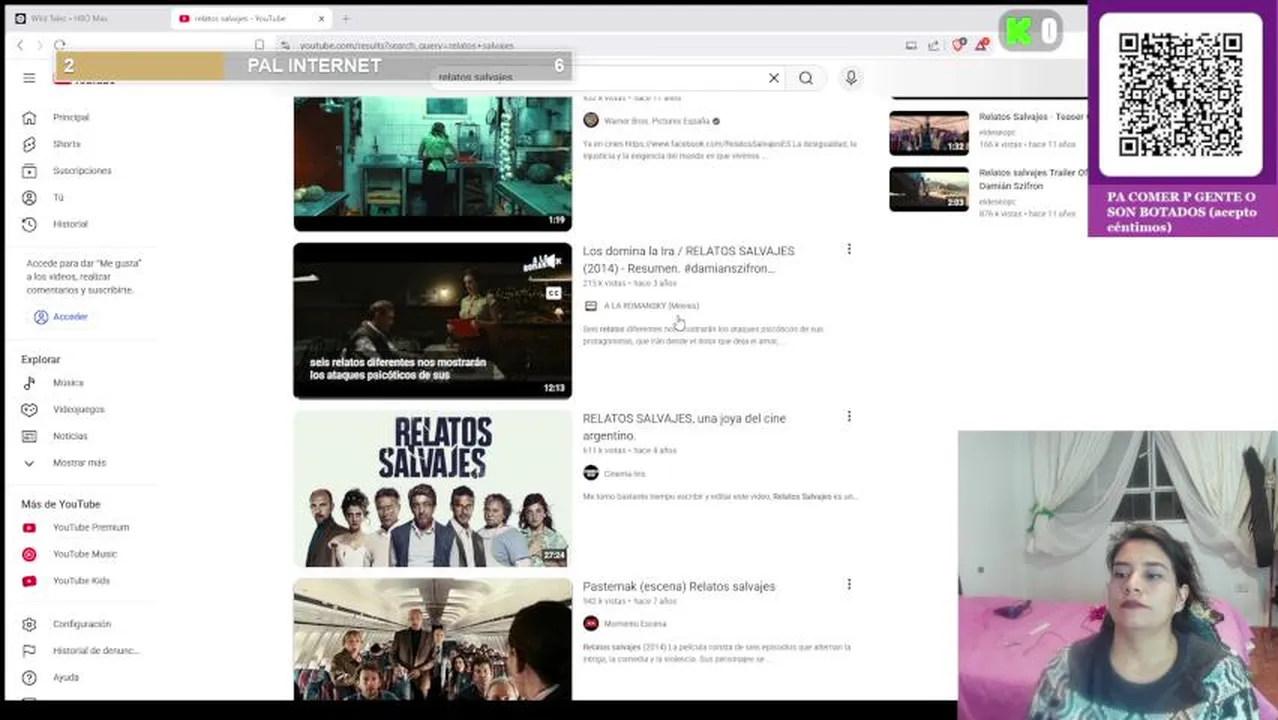
Task: Open Ayuda help page
Action: click(x=65, y=678)
